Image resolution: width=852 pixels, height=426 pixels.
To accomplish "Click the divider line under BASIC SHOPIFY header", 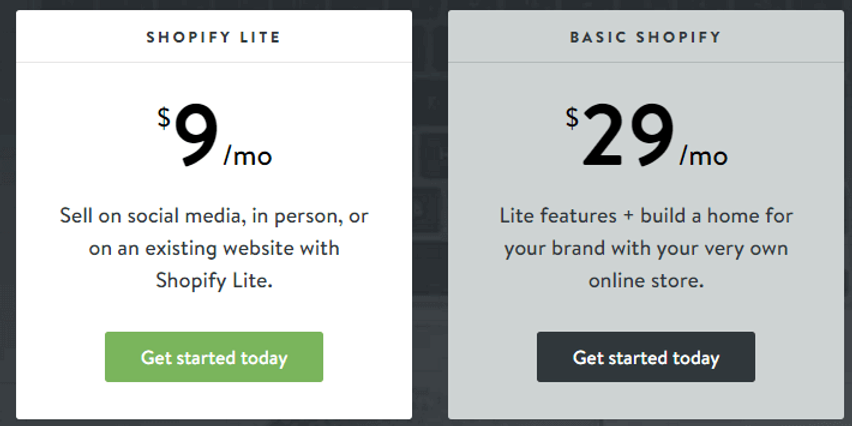I will pos(646,62).
